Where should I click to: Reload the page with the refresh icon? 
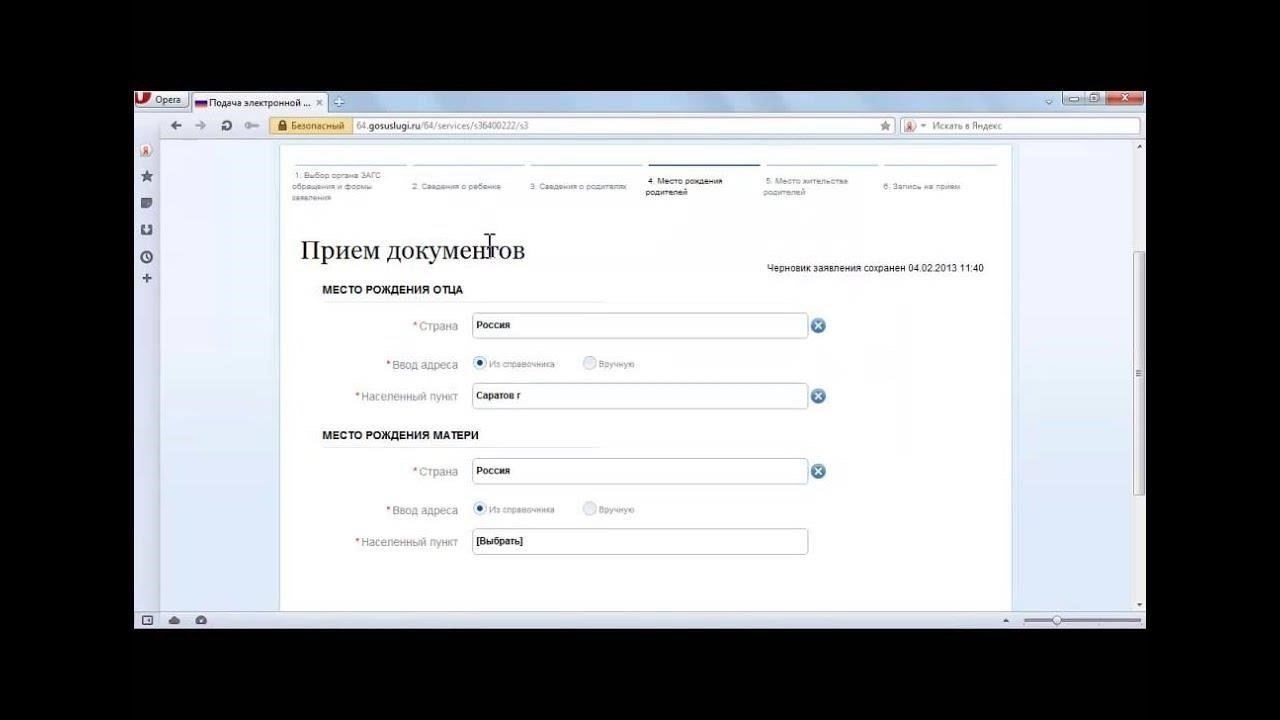tap(226, 126)
